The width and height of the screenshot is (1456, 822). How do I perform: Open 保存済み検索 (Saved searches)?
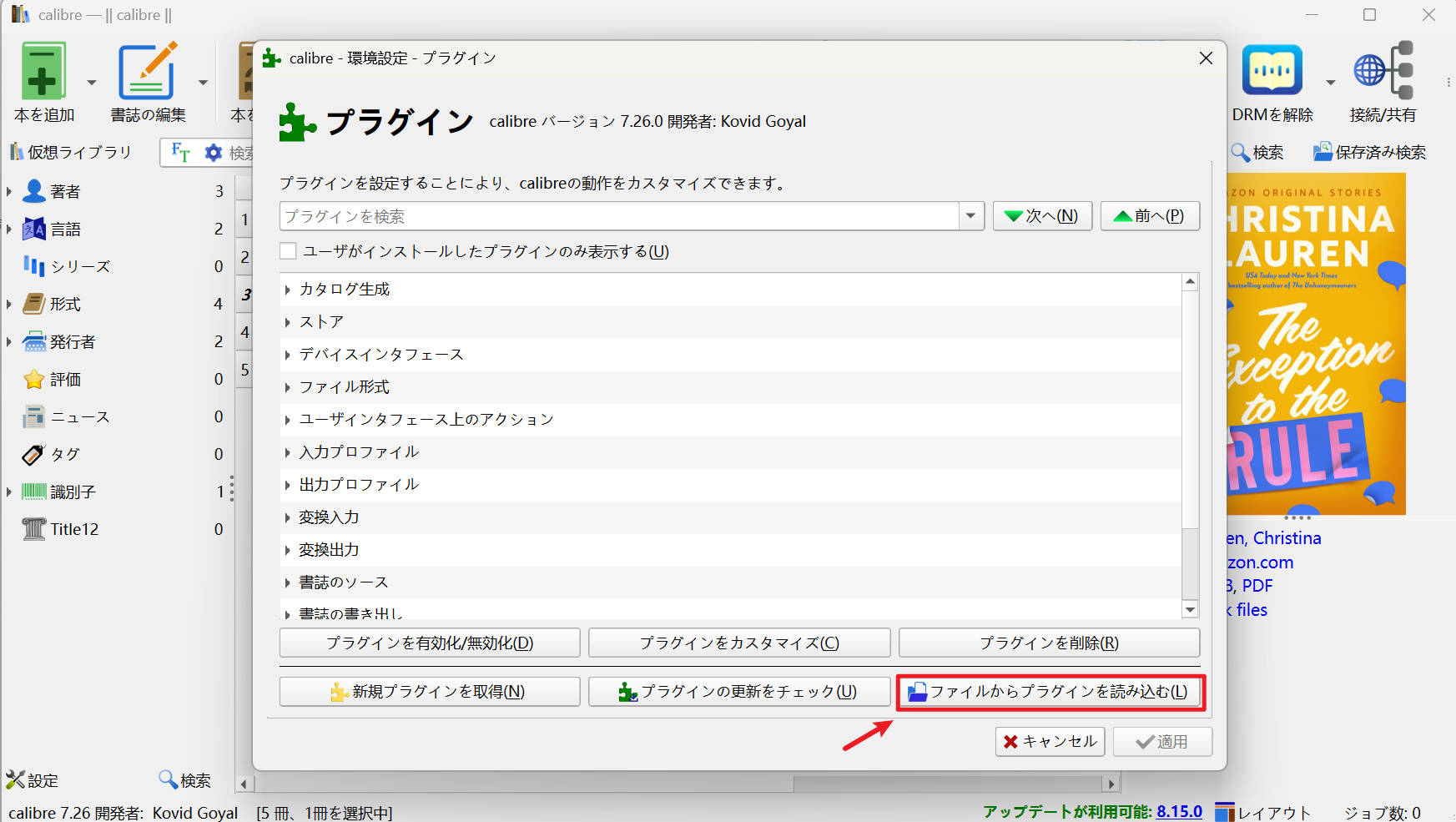[1368, 152]
